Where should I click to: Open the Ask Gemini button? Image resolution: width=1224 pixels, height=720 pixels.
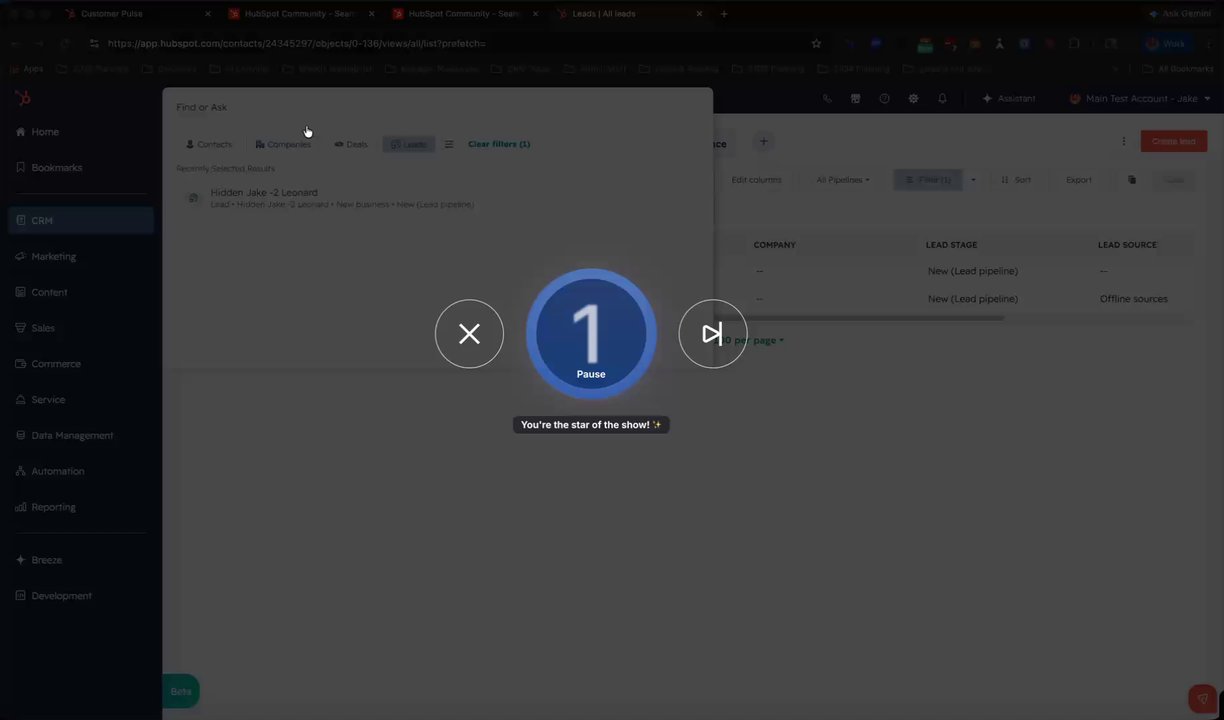(1180, 14)
